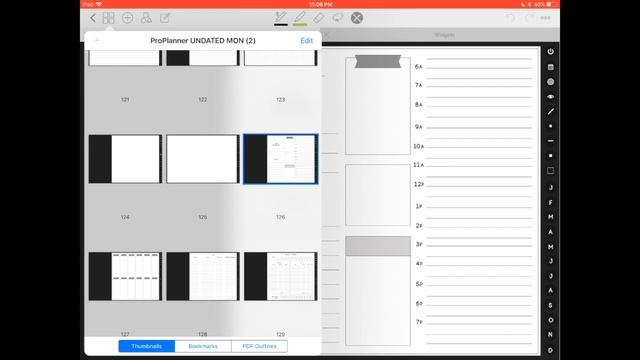Tap the eye icon on planner sidebar

[x=551, y=97]
